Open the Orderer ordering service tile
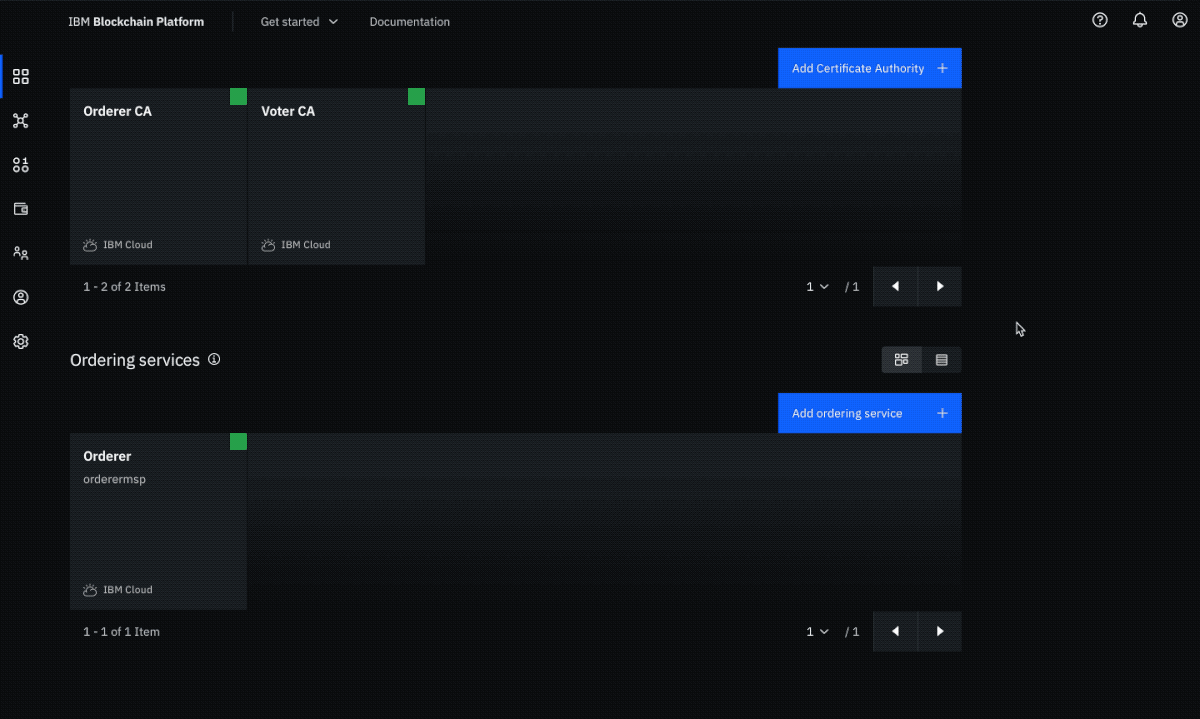Screen dimensions: 1200x719 tap(158, 521)
